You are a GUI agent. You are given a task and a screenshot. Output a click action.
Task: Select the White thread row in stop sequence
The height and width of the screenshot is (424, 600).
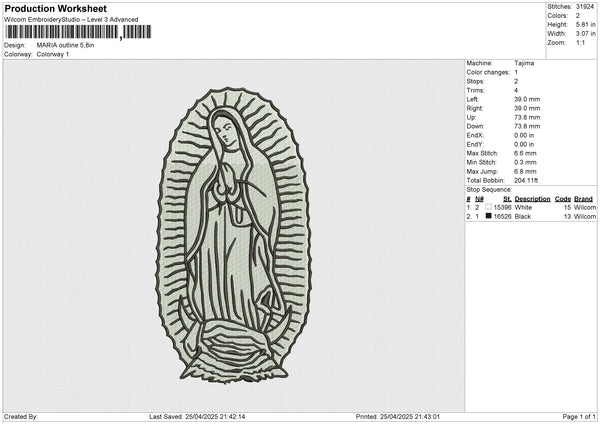point(531,207)
